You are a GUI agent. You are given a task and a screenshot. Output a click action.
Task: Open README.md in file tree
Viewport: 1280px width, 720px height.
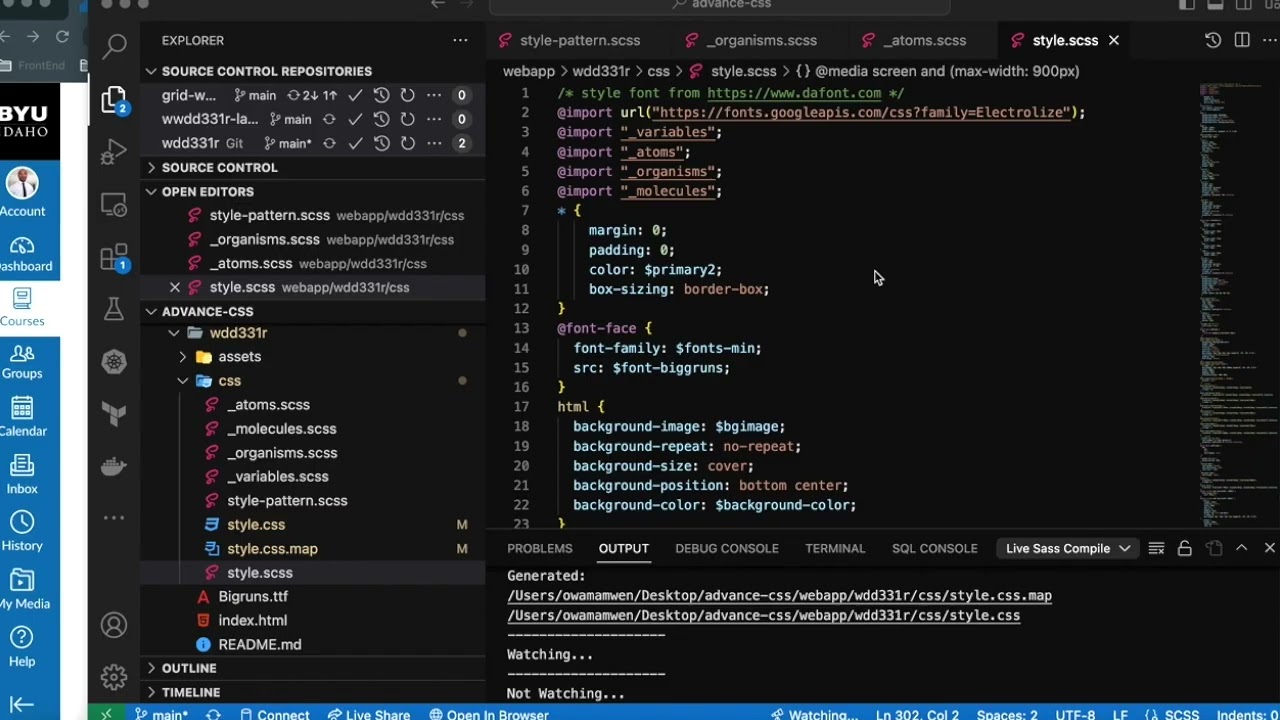260,644
